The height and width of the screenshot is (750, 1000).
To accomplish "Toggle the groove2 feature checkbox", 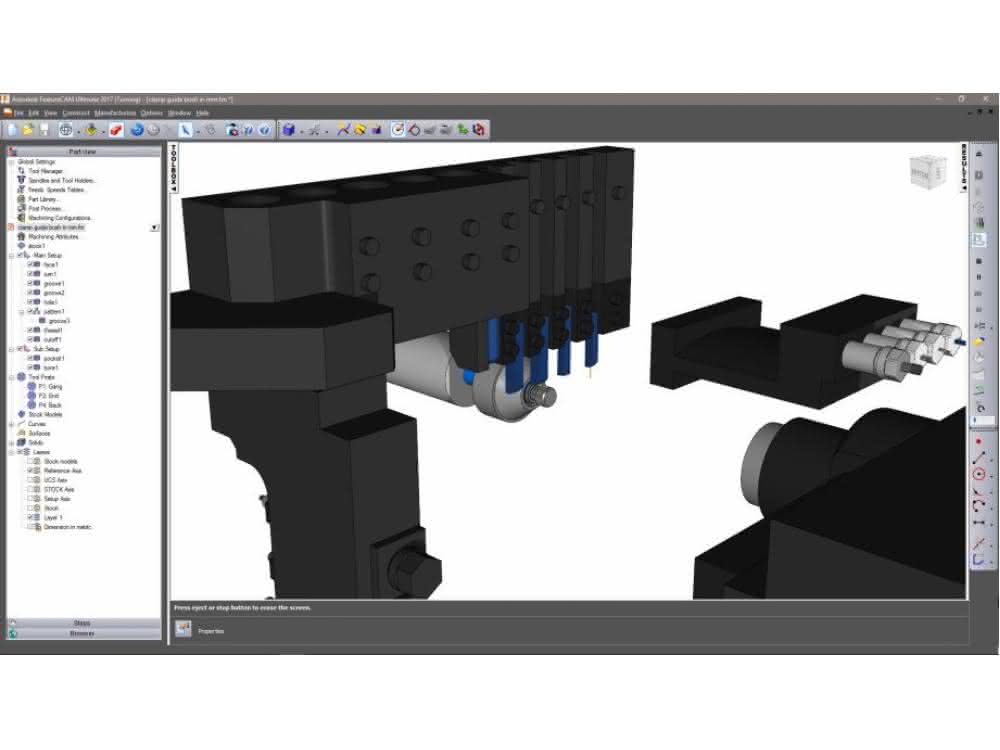I will [29, 293].
